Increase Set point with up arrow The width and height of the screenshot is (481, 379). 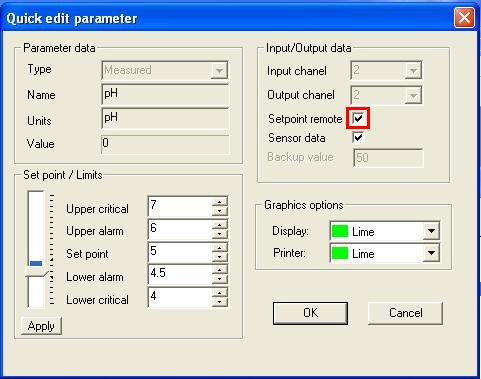point(220,247)
